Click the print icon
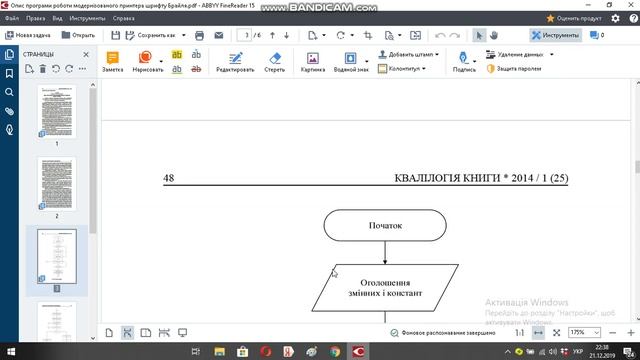 (199, 36)
